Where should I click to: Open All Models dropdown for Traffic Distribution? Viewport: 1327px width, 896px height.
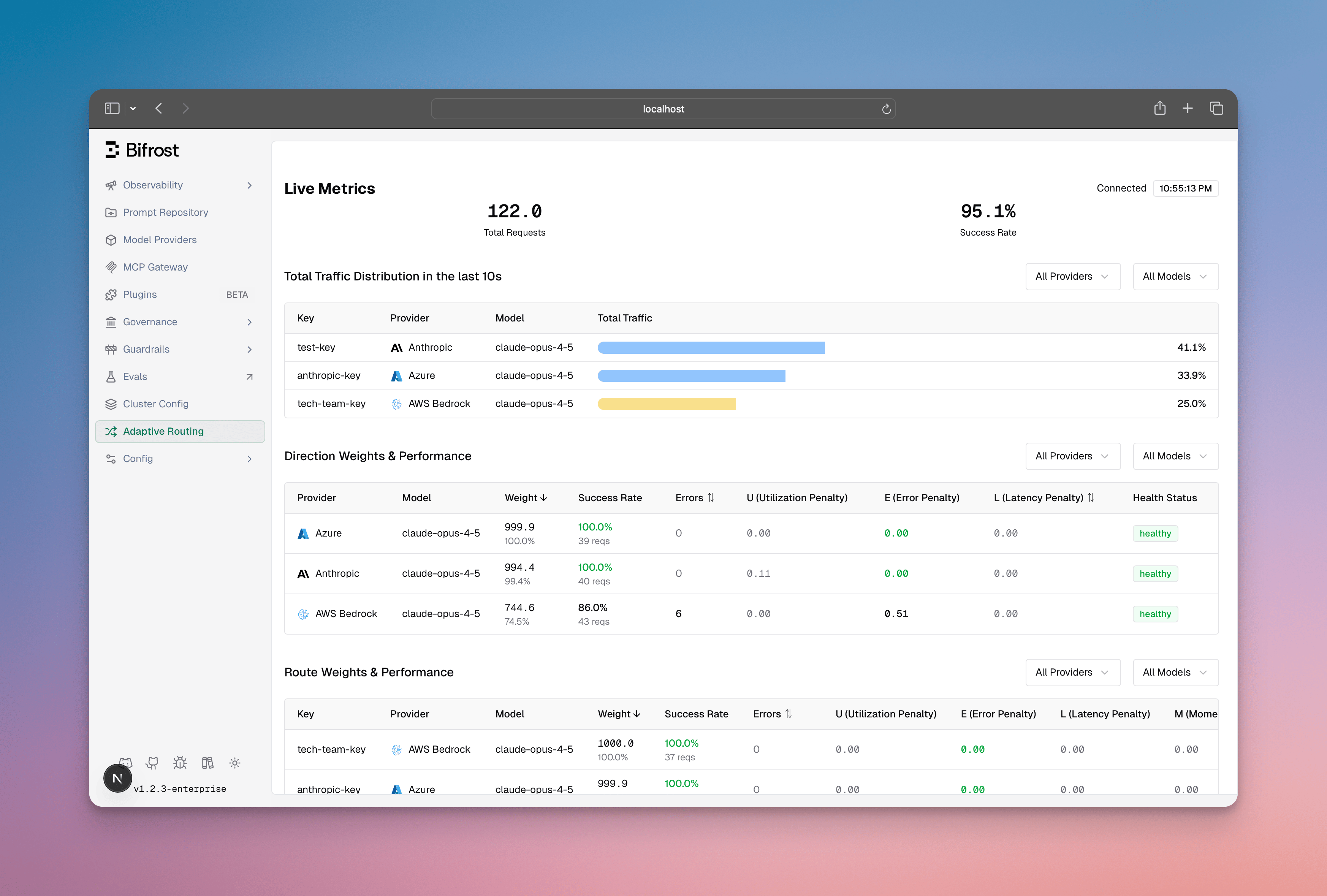coord(1176,276)
